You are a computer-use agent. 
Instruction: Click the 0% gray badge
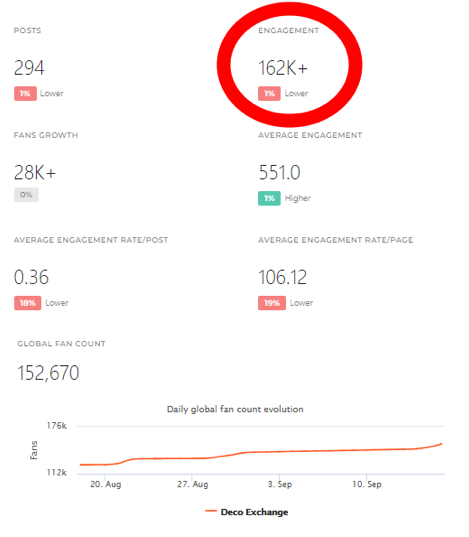(x=26, y=195)
